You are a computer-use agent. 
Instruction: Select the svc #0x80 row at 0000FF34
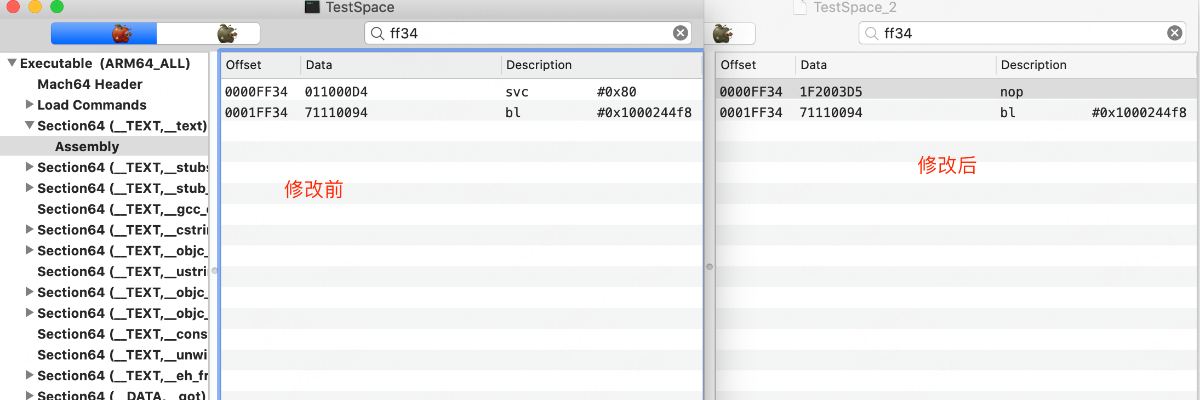click(460, 92)
